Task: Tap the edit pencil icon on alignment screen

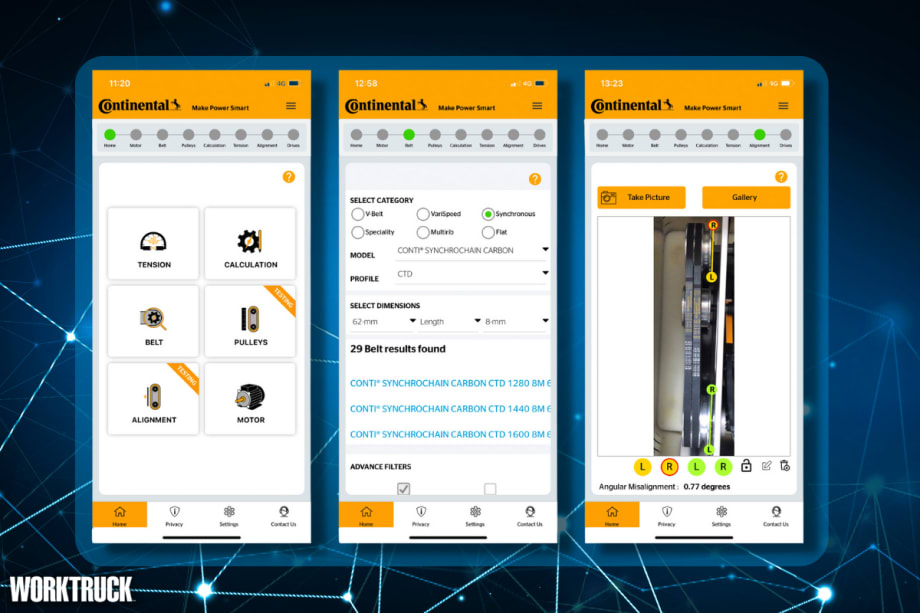Action: (766, 466)
